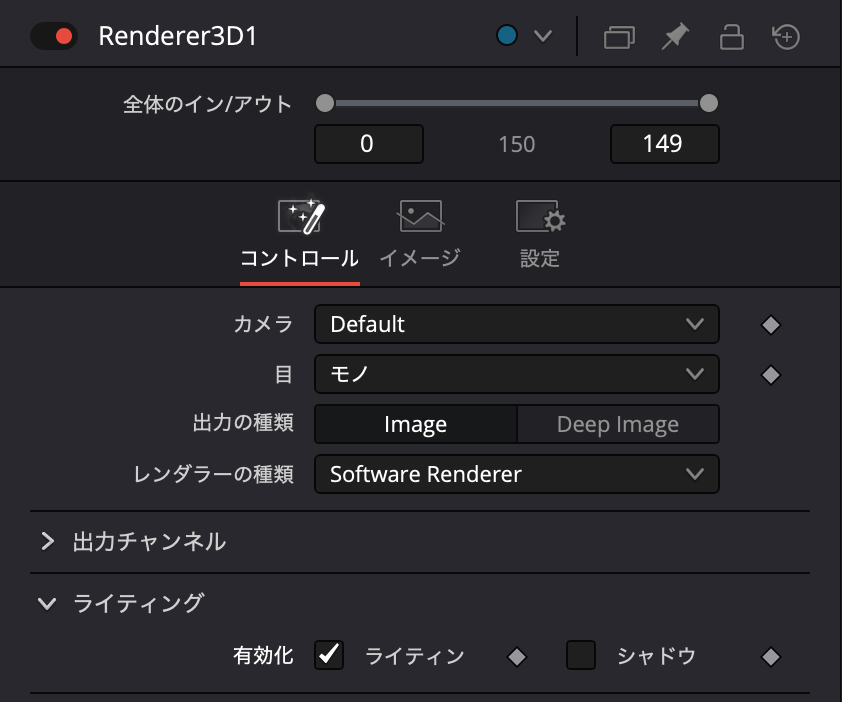
Task: Pin the Renderer3D1 inspector with pushpin icon
Action: (x=675, y=37)
